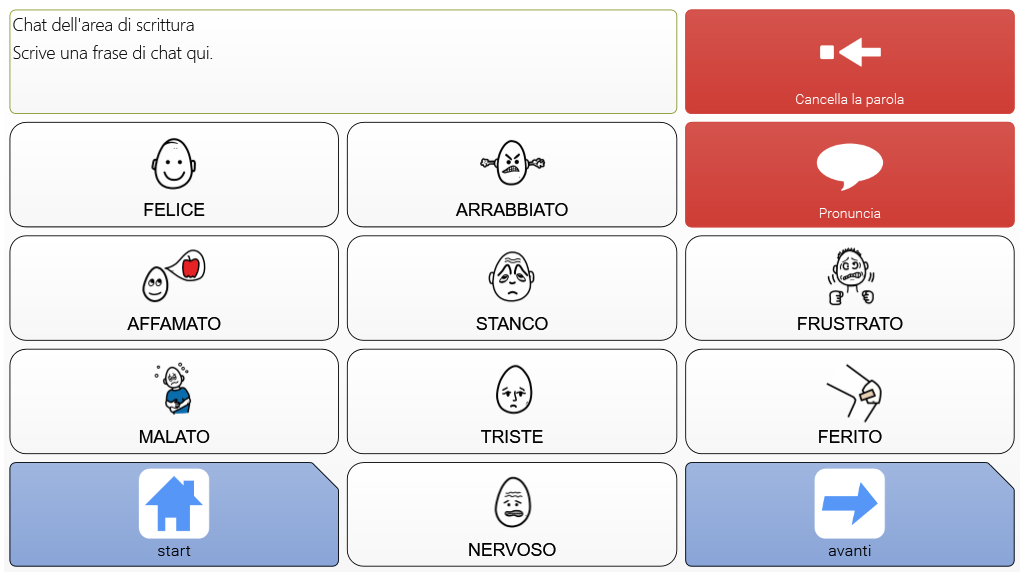
Task: Click the speech bubble Pronuncia icon
Action: (850, 167)
